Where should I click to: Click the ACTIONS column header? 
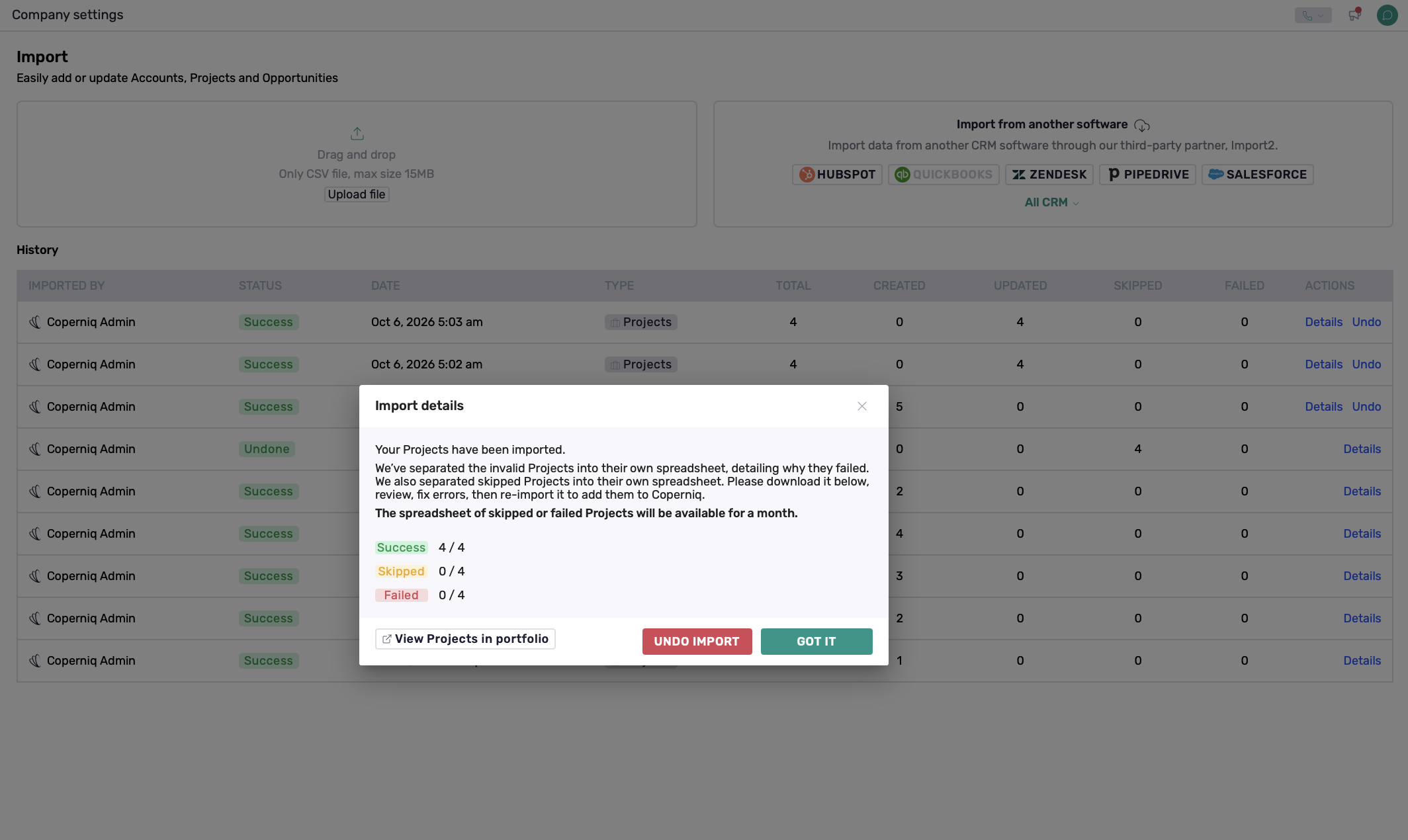point(1329,286)
